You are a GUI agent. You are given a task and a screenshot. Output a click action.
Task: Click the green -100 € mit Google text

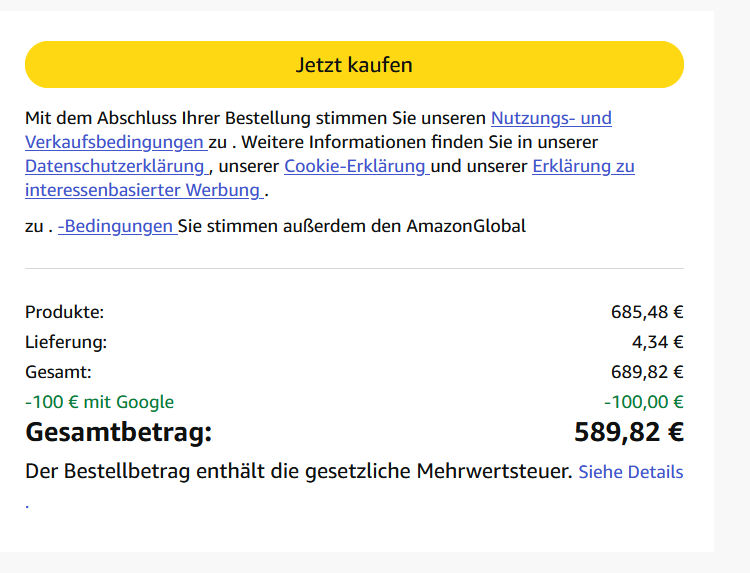(x=99, y=402)
